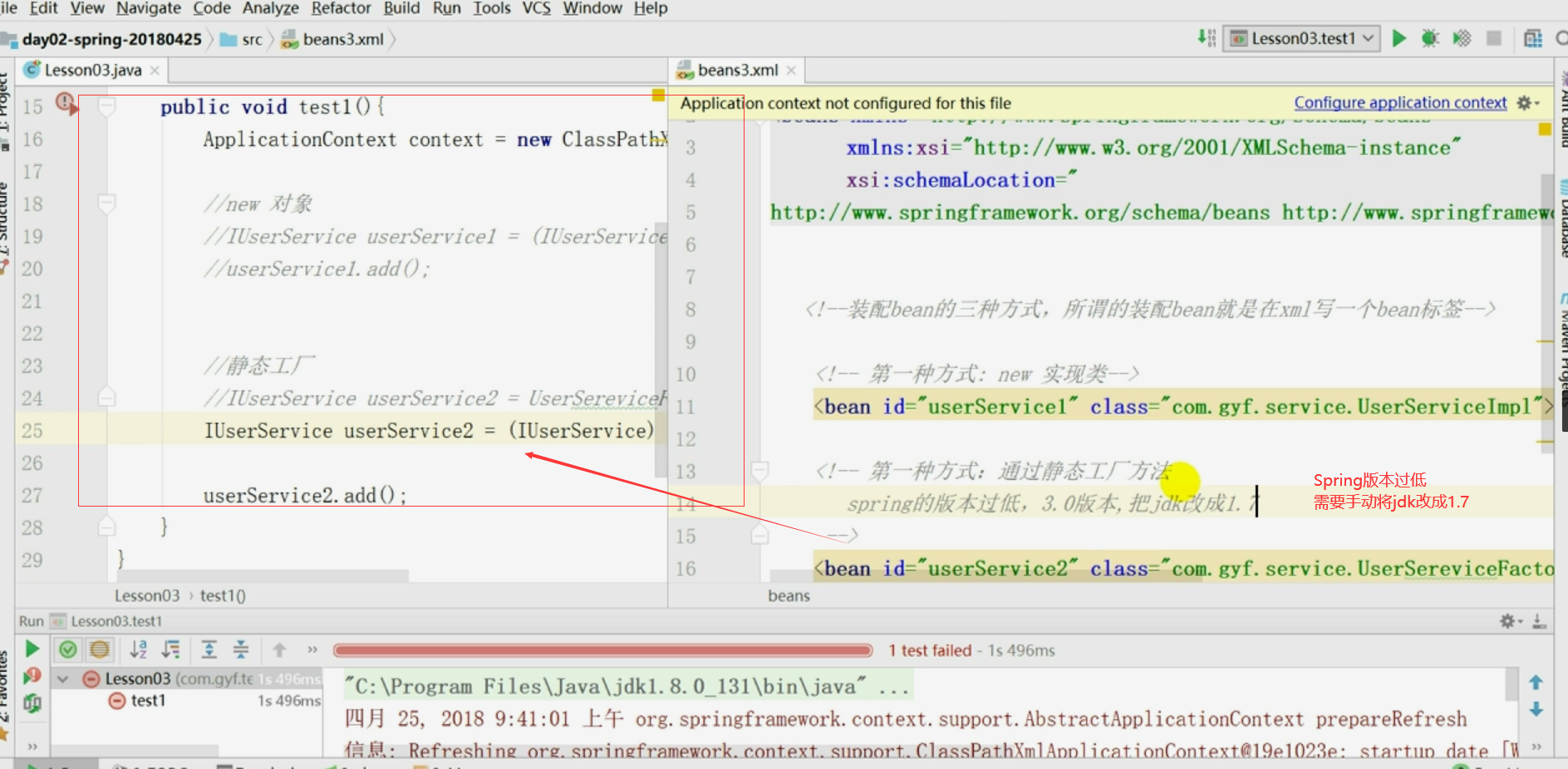Click Lesson03 editor breadcrumb
The height and width of the screenshot is (769, 1568).
(147, 595)
